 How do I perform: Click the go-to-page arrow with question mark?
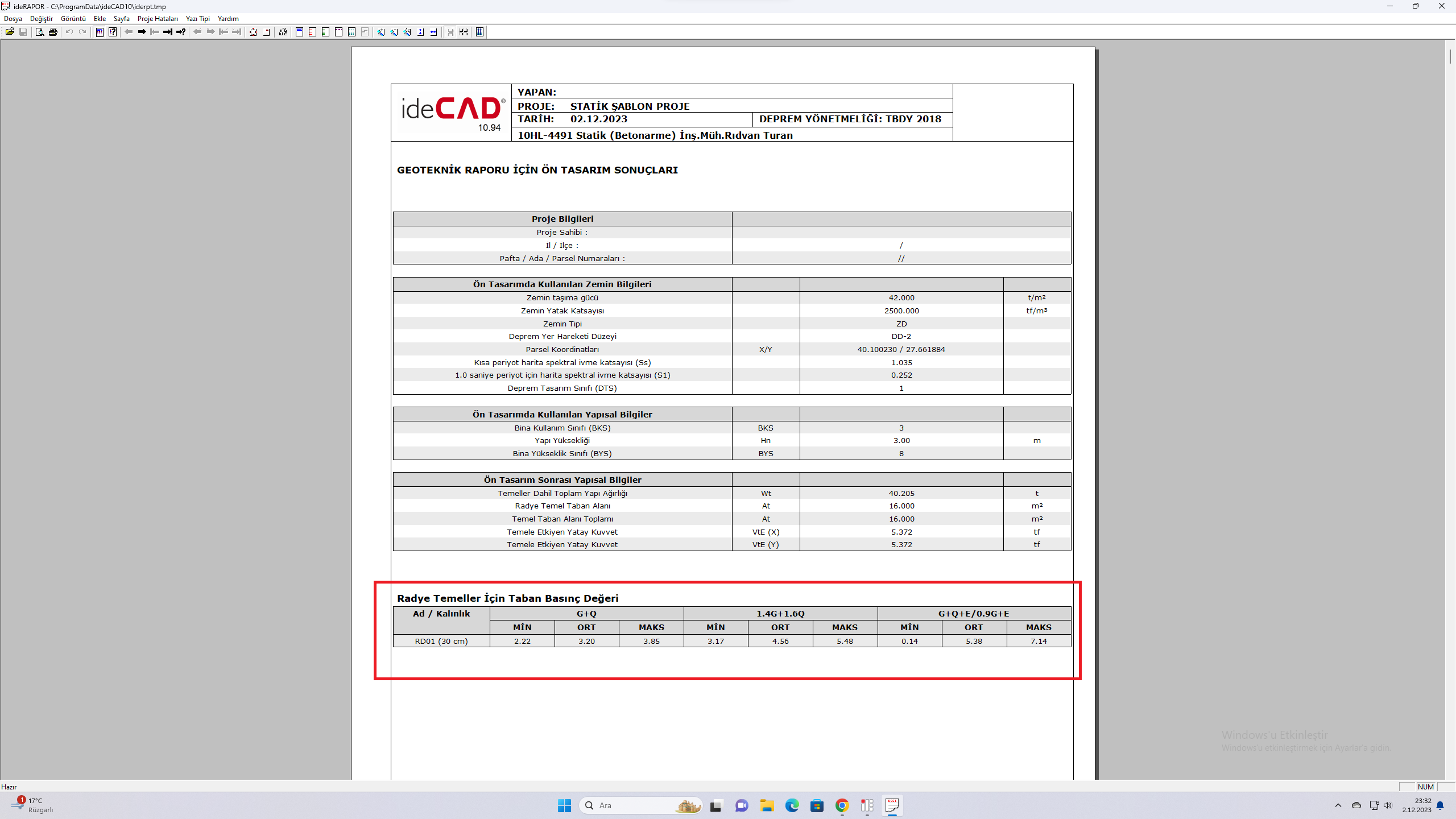pyautogui.click(x=181, y=32)
